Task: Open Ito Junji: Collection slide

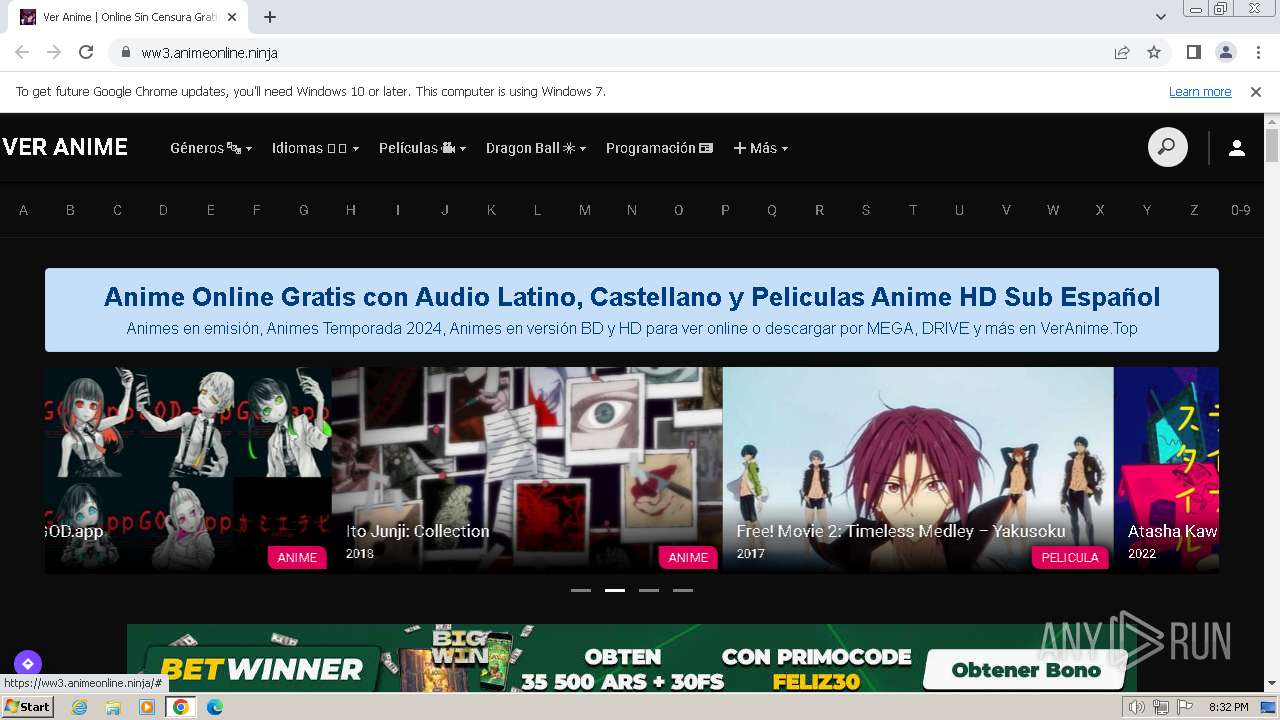Action: 527,470
